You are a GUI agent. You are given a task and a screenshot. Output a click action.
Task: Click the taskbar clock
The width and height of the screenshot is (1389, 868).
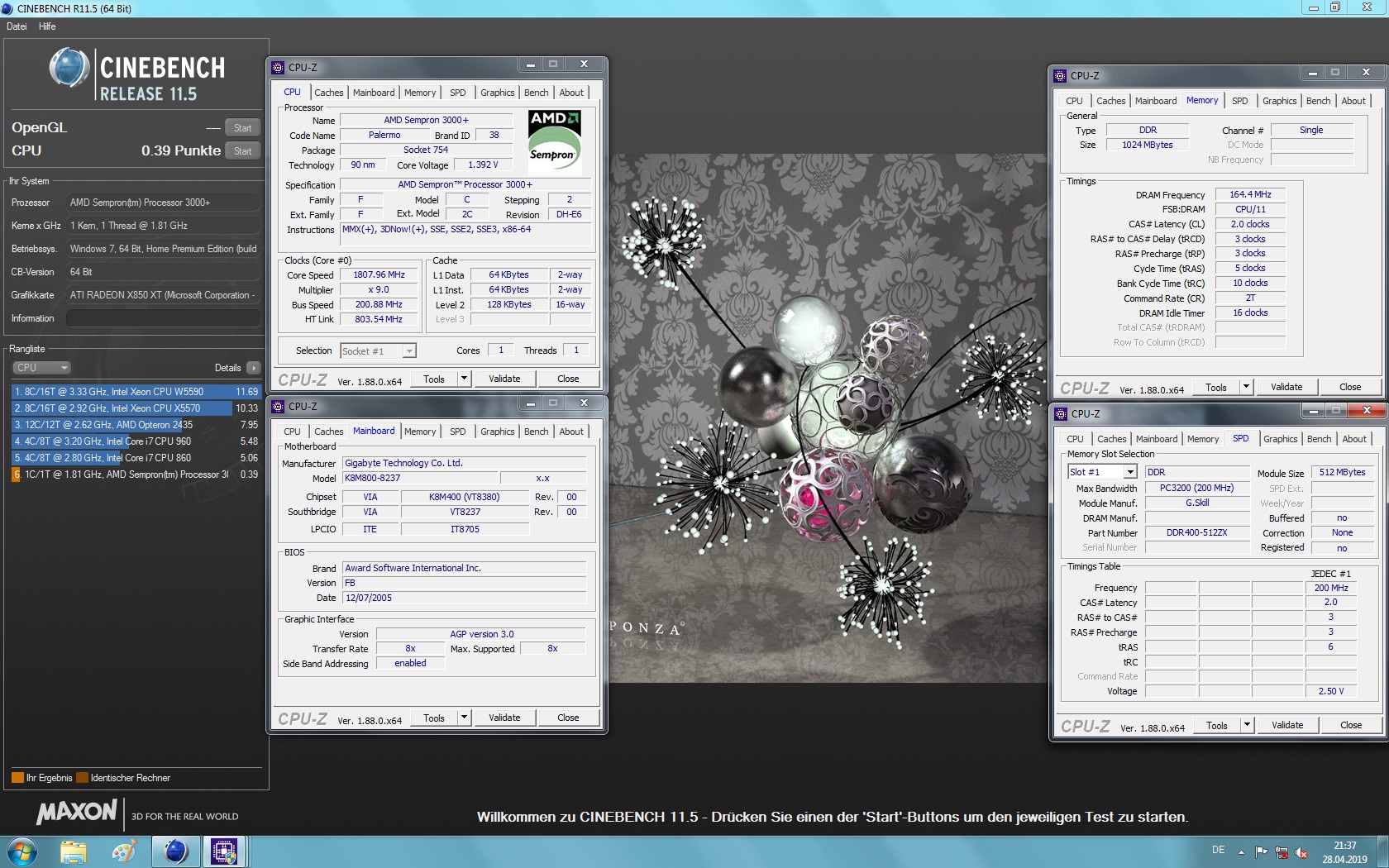[x=1344, y=852]
